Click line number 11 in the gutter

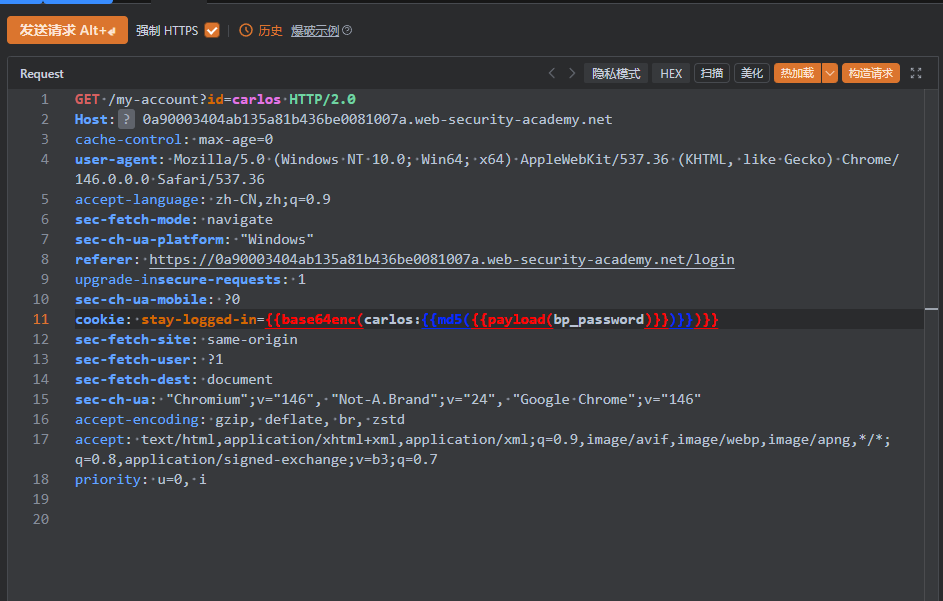click(41, 320)
